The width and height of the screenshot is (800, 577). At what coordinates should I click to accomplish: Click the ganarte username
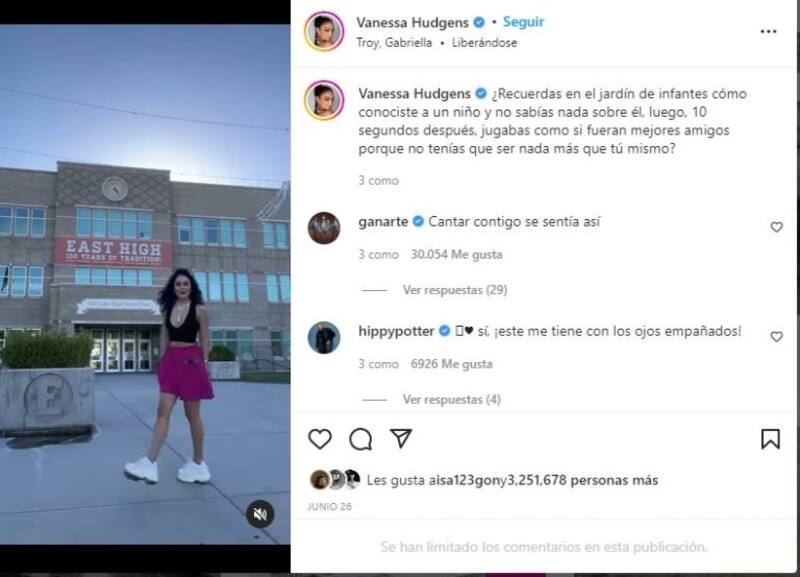click(383, 222)
